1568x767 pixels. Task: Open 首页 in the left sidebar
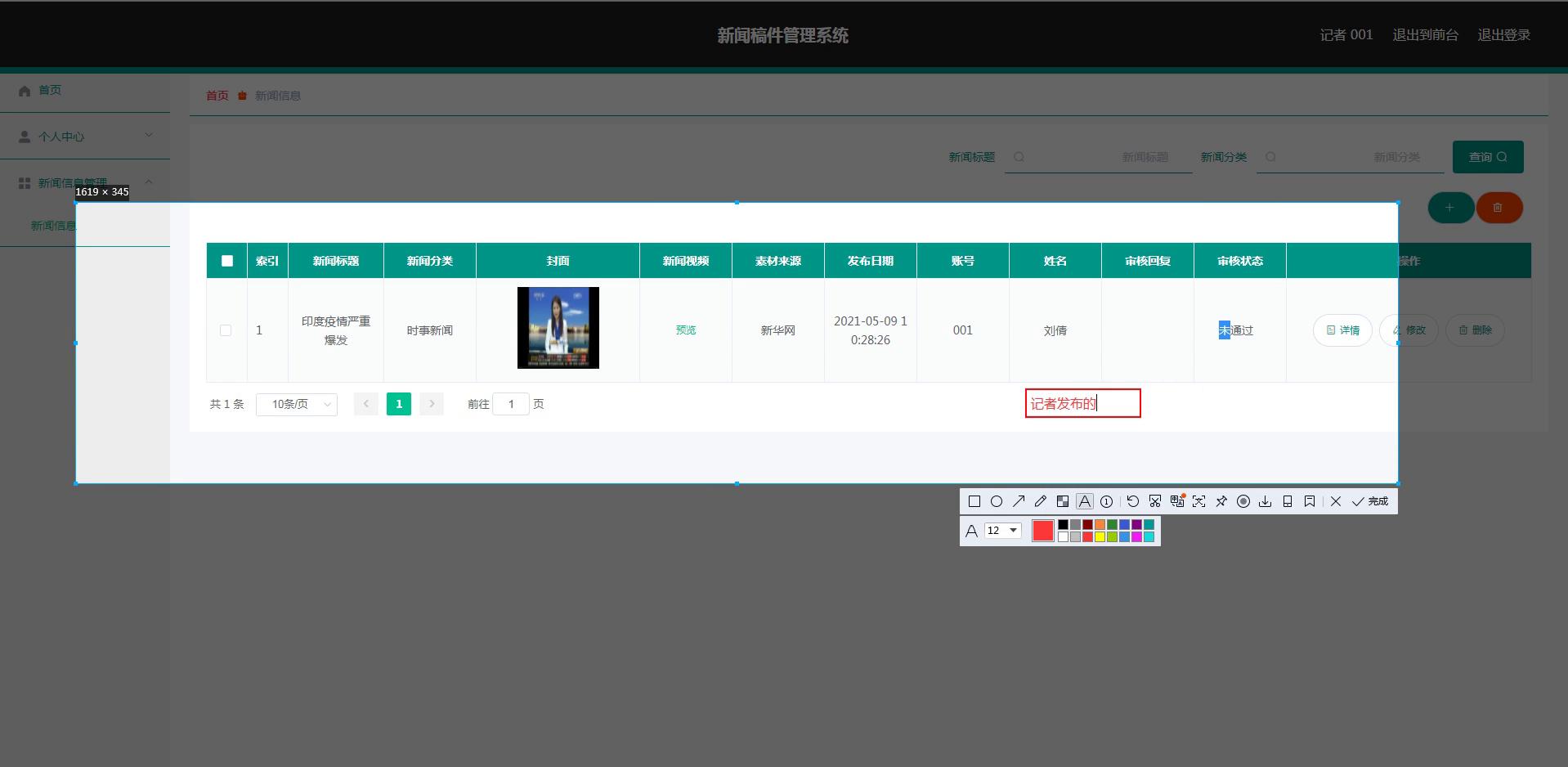pyautogui.click(x=50, y=90)
